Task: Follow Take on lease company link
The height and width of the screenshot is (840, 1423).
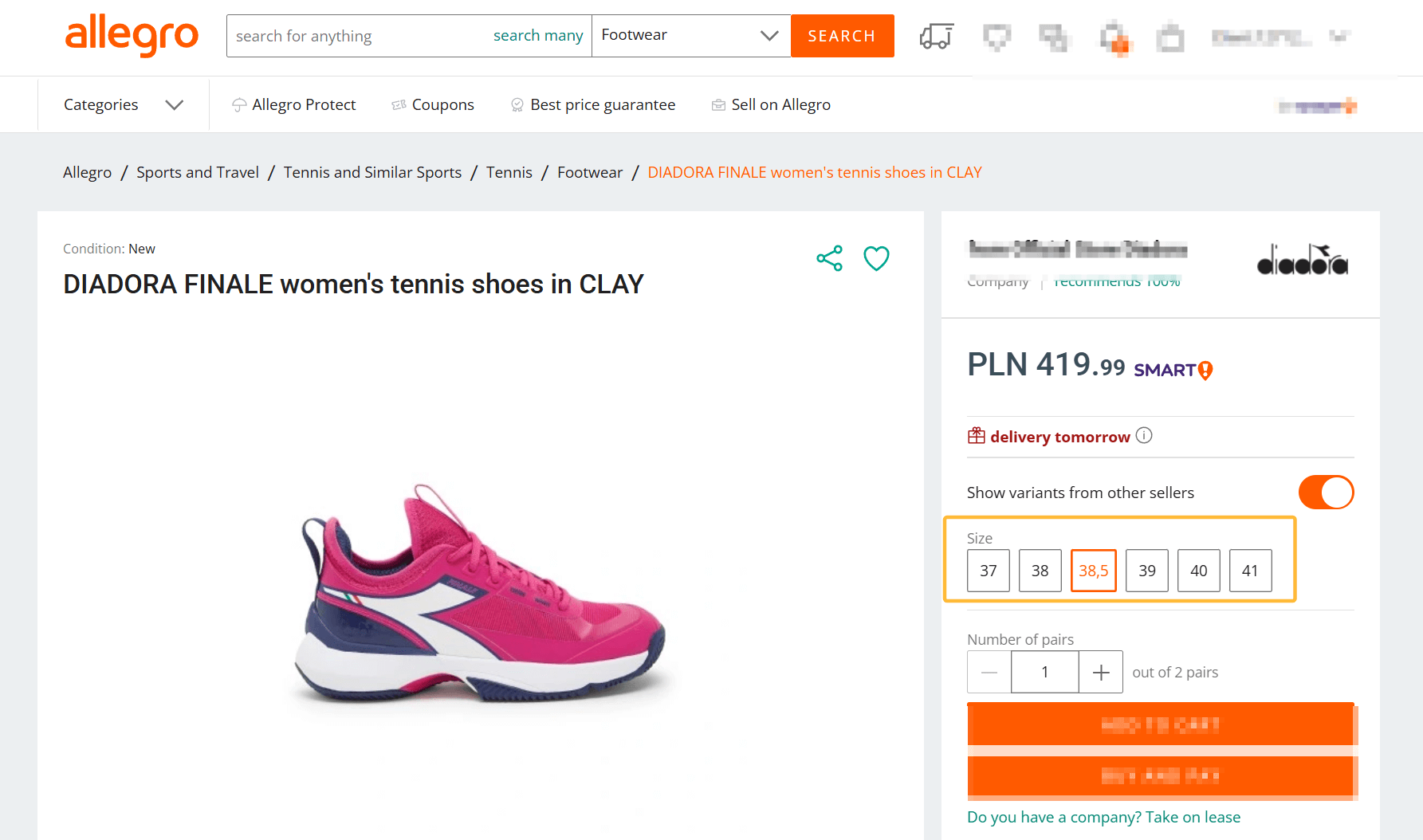Action: pyautogui.click(x=1103, y=817)
